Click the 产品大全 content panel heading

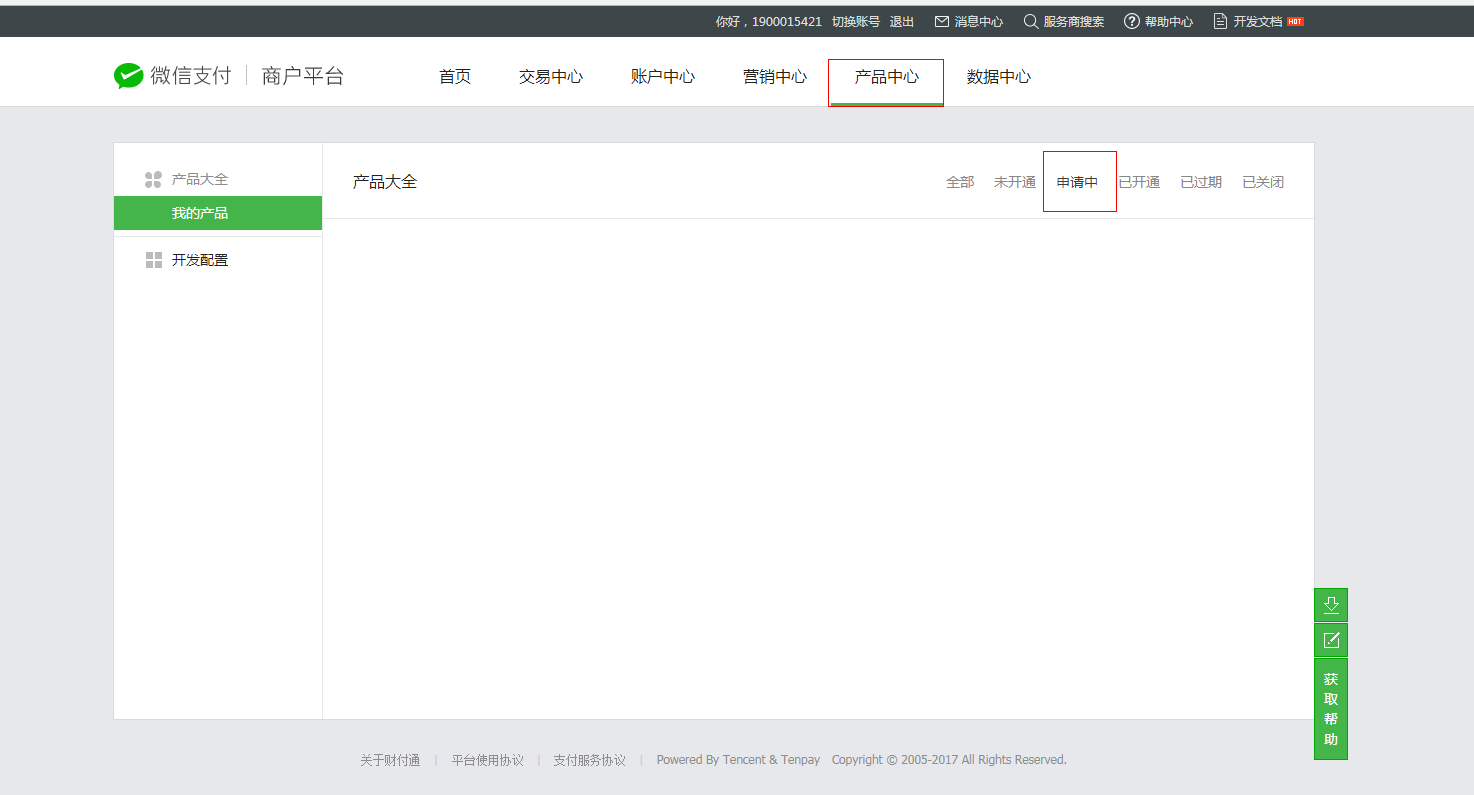pyautogui.click(x=385, y=182)
